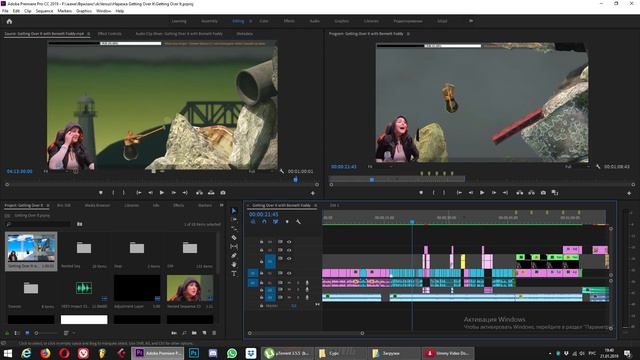This screenshot has height=360, width=640.
Task: Select the Hand tool
Action: (x=234, y=264)
